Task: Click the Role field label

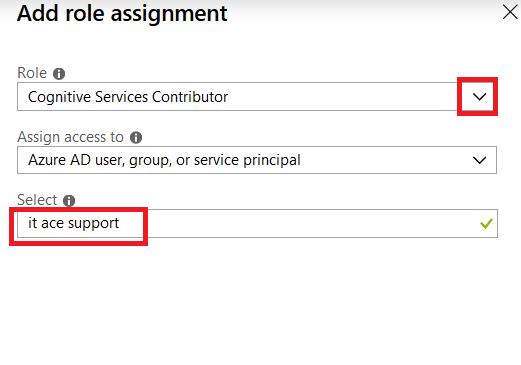Action: click(x=32, y=73)
